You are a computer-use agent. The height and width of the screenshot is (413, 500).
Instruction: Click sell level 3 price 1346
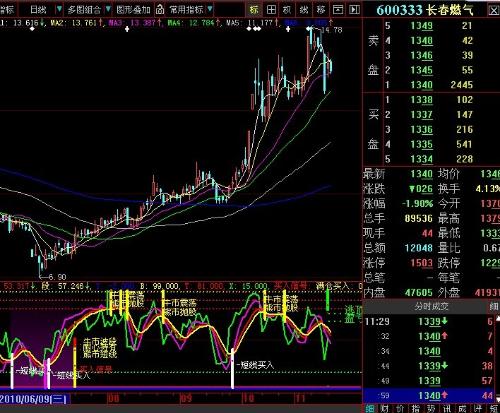pyautogui.click(x=422, y=55)
